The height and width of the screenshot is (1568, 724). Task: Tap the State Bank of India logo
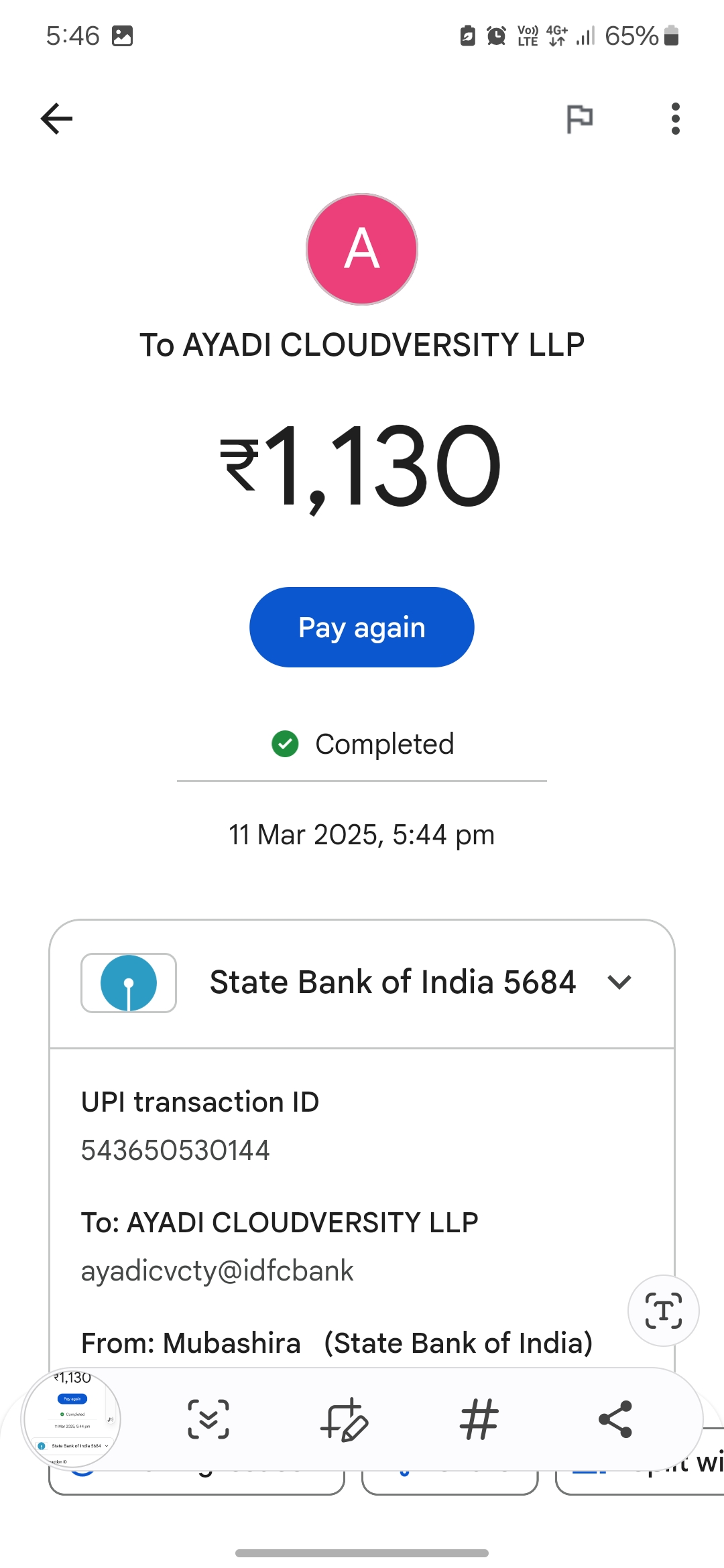pyautogui.click(x=129, y=983)
